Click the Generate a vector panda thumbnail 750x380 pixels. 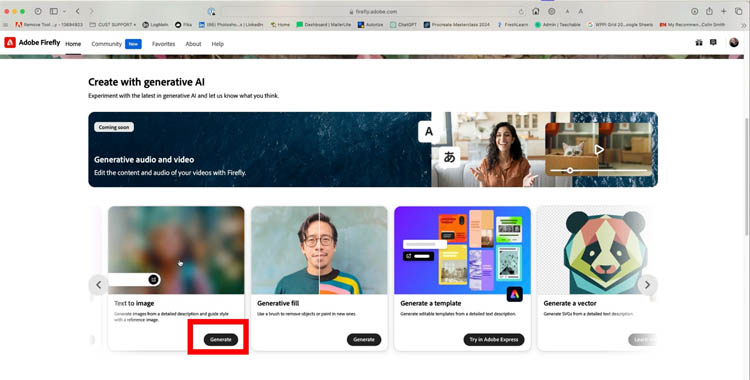coord(597,250)
